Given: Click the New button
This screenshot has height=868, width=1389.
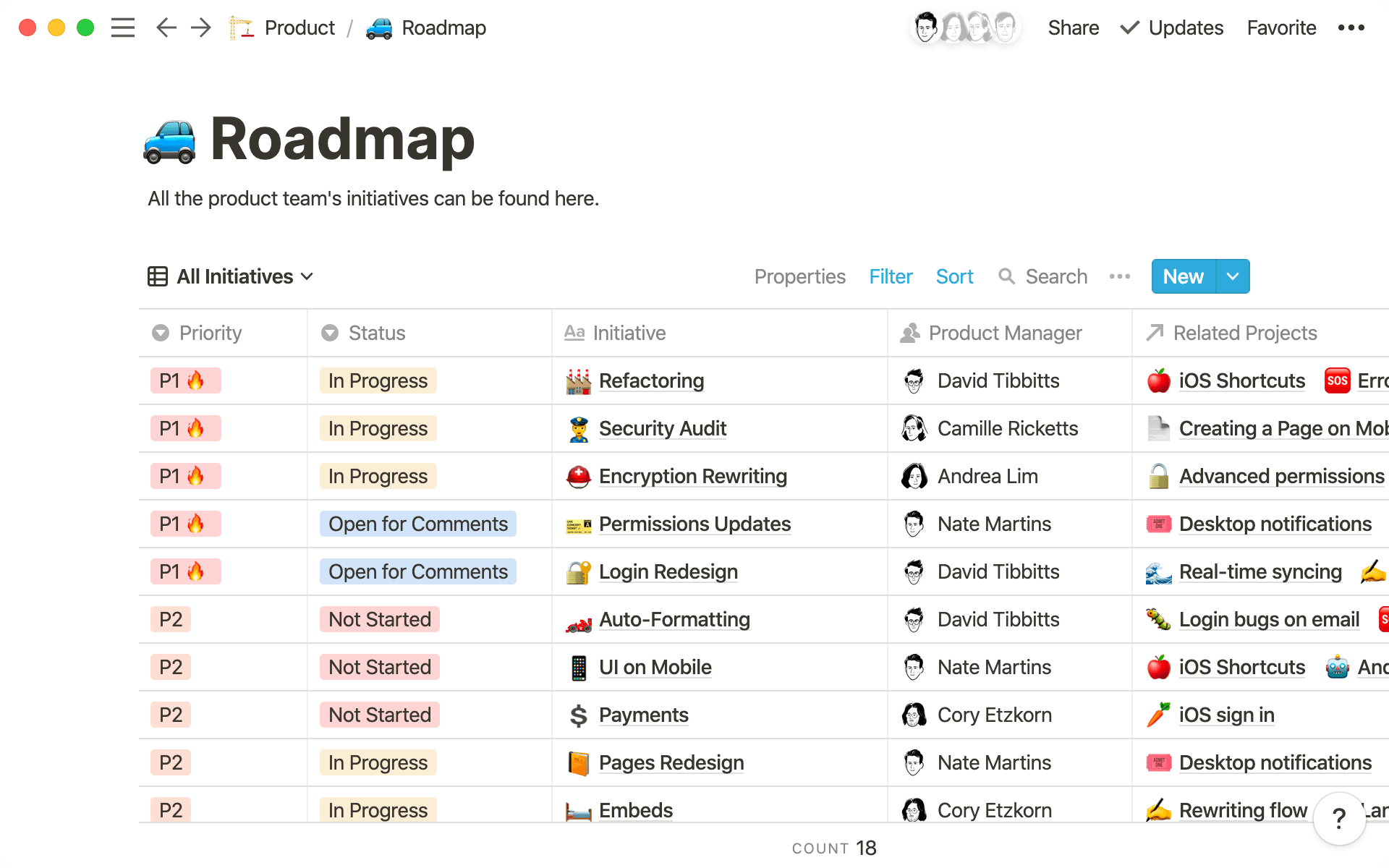Looking at the screenshot, I should point(1183,276).
